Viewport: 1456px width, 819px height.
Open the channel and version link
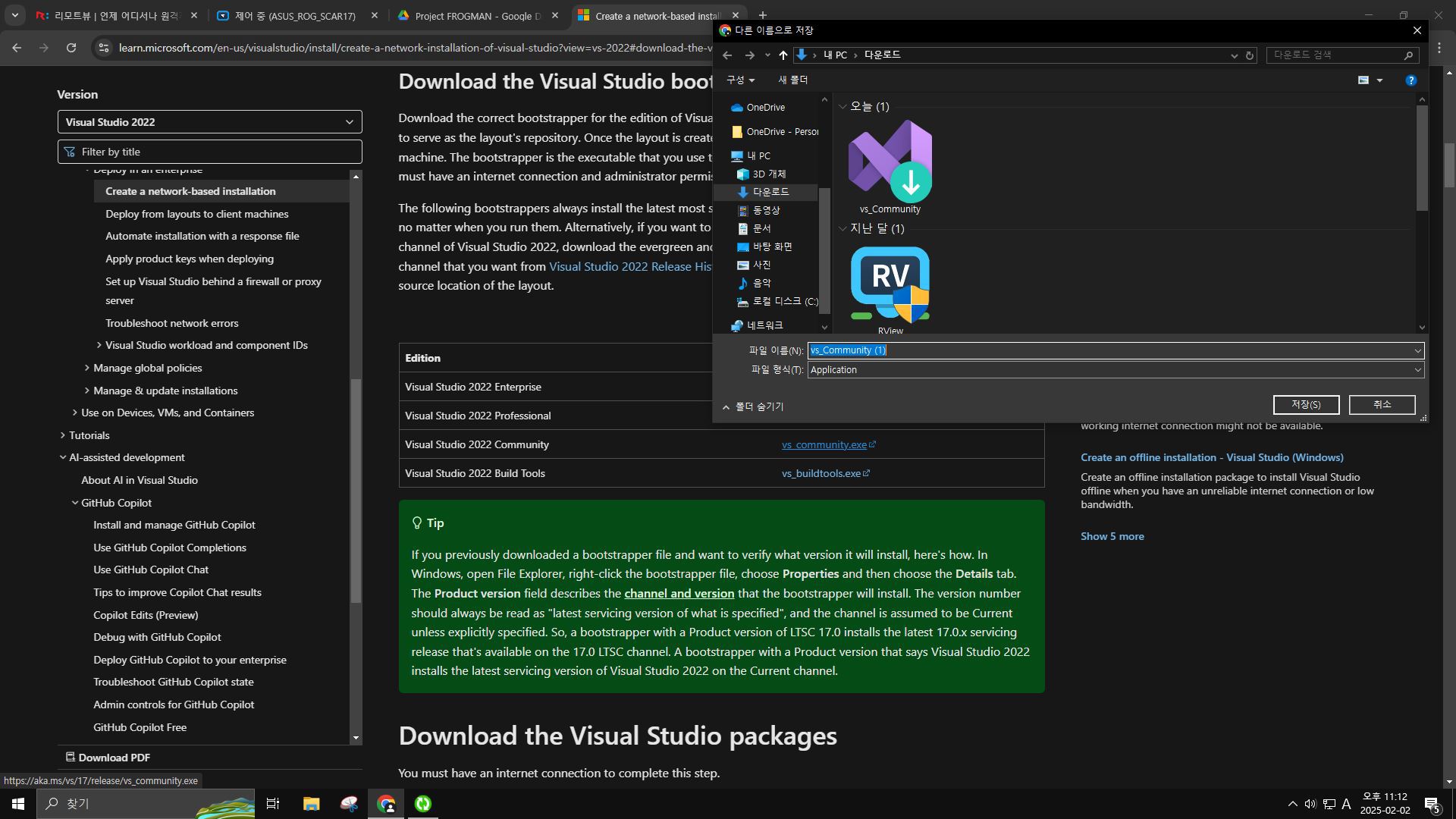(679, 594)
